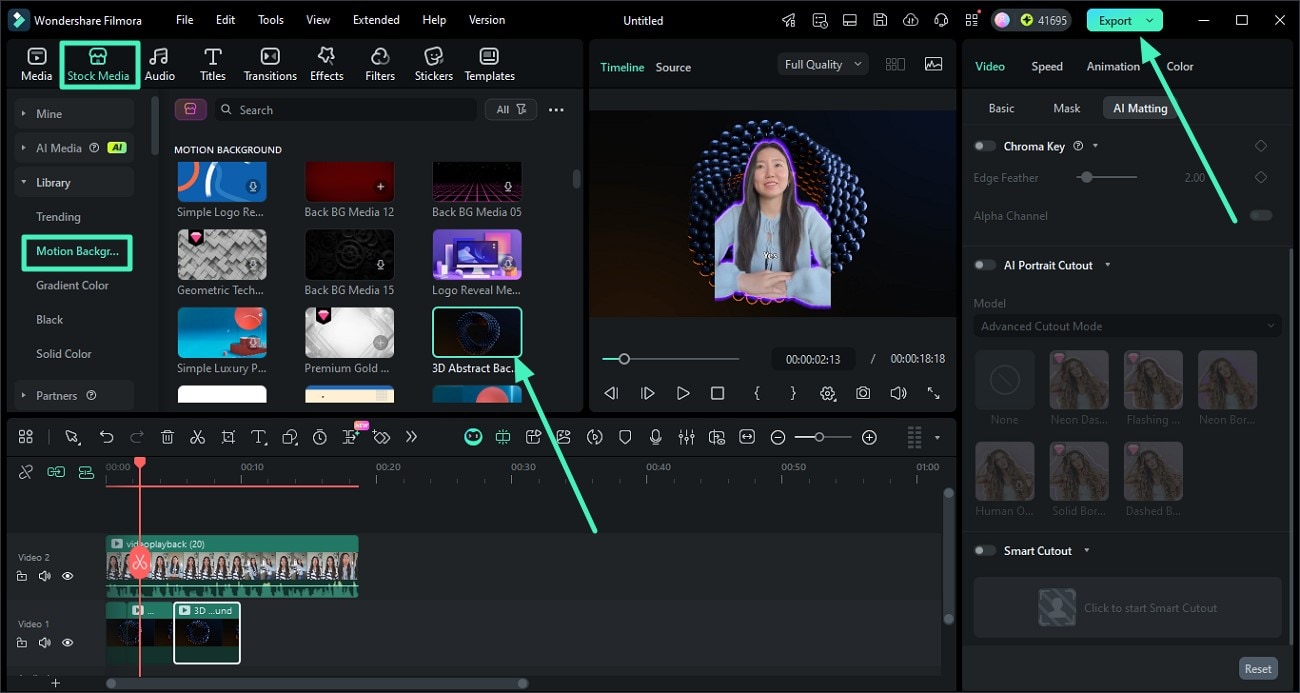Enable the Smart Cutout toggle
Viewport: 1300px width, 693px height.
tap(983, 550)
